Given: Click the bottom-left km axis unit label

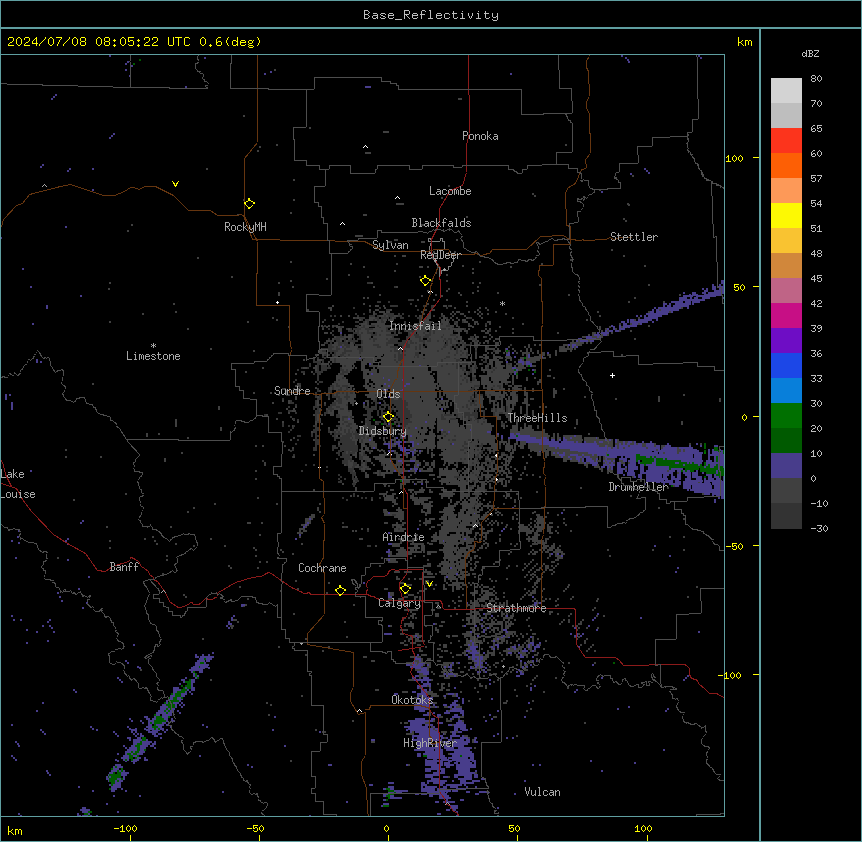Looking at the screenshot, I should [x=15, y=830].
